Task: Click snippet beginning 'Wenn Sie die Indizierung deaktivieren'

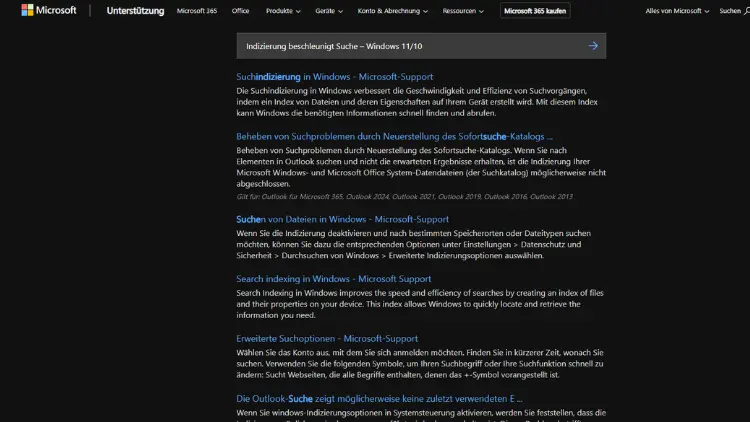Action: 414,244
